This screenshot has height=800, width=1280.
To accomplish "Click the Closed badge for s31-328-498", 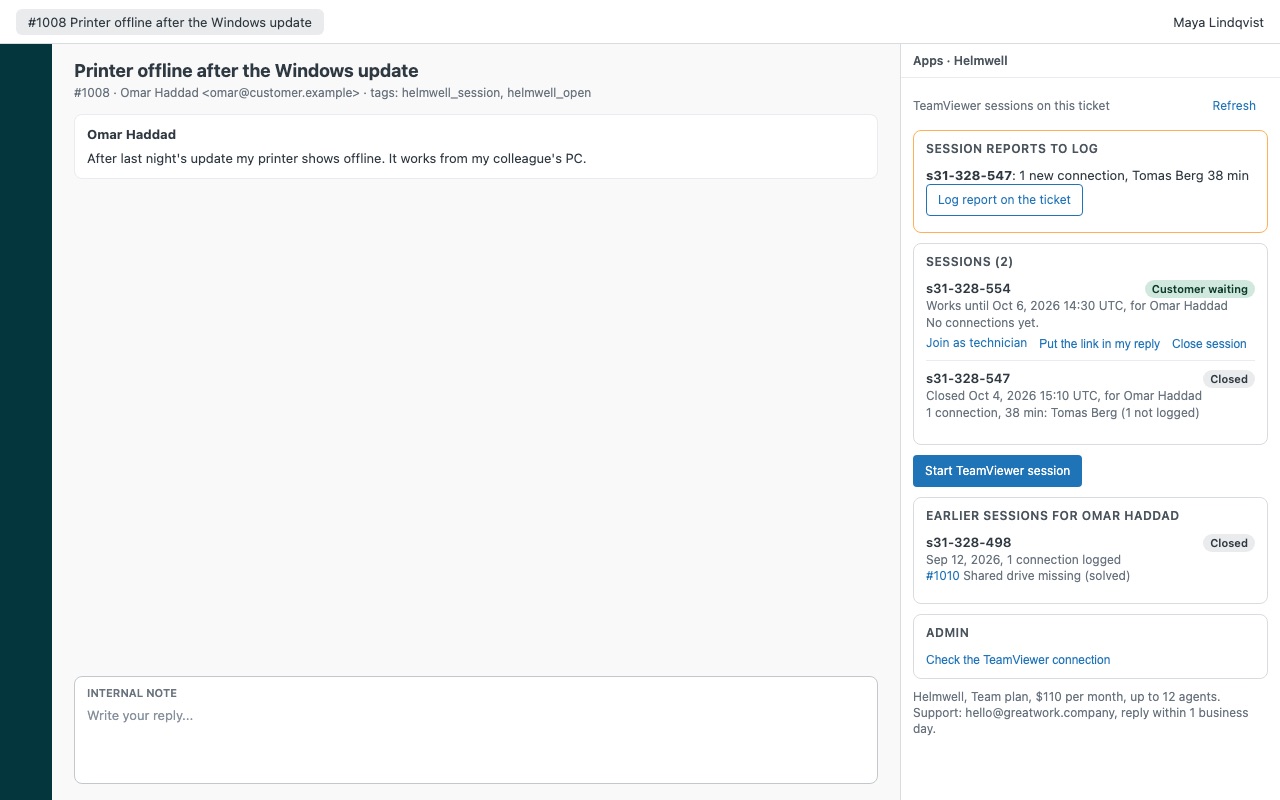I will pyautogui.click(x=1229, y=543).
